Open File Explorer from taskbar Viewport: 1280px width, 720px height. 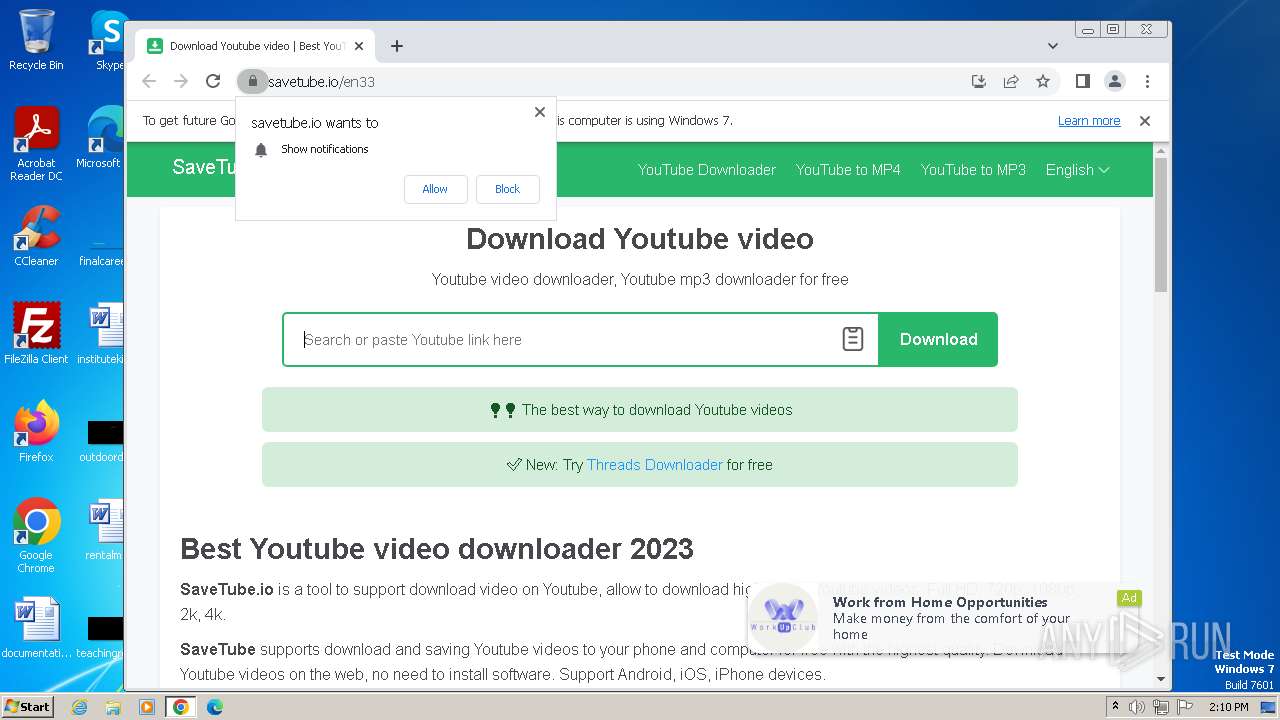point(113,707)
